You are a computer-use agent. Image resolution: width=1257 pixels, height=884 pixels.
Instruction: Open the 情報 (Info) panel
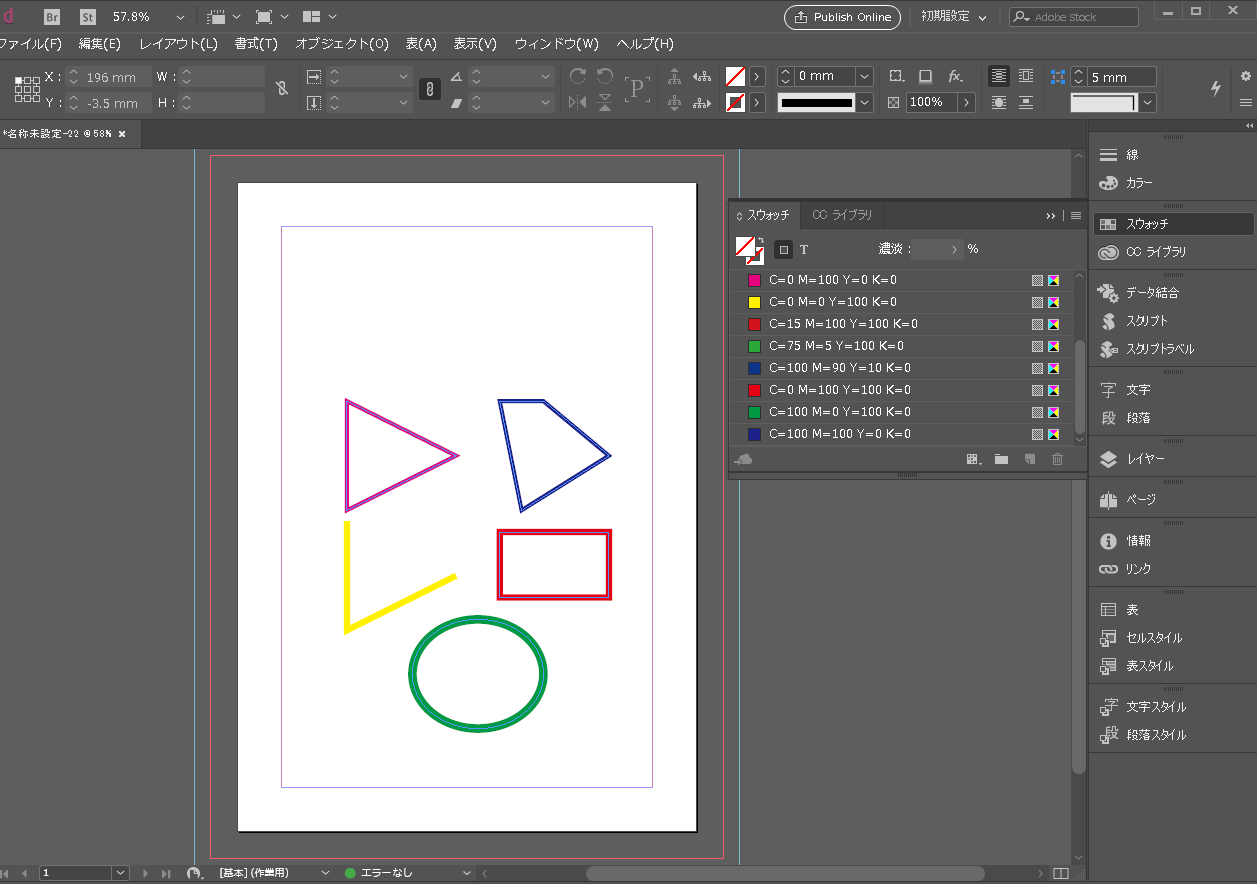[1172, 541]
